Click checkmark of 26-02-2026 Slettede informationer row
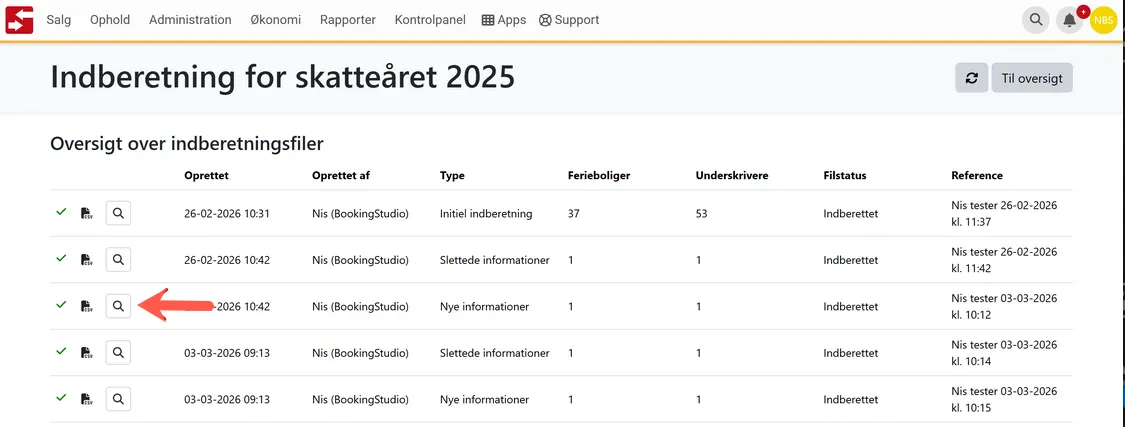 point(61,258)
